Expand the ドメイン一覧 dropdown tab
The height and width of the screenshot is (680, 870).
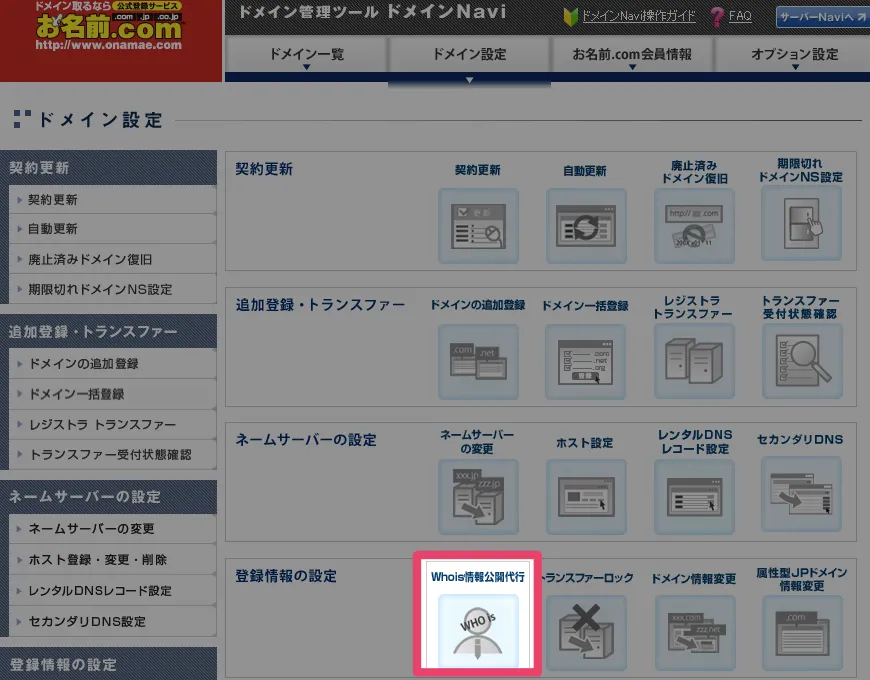click(x=306, y=57)
